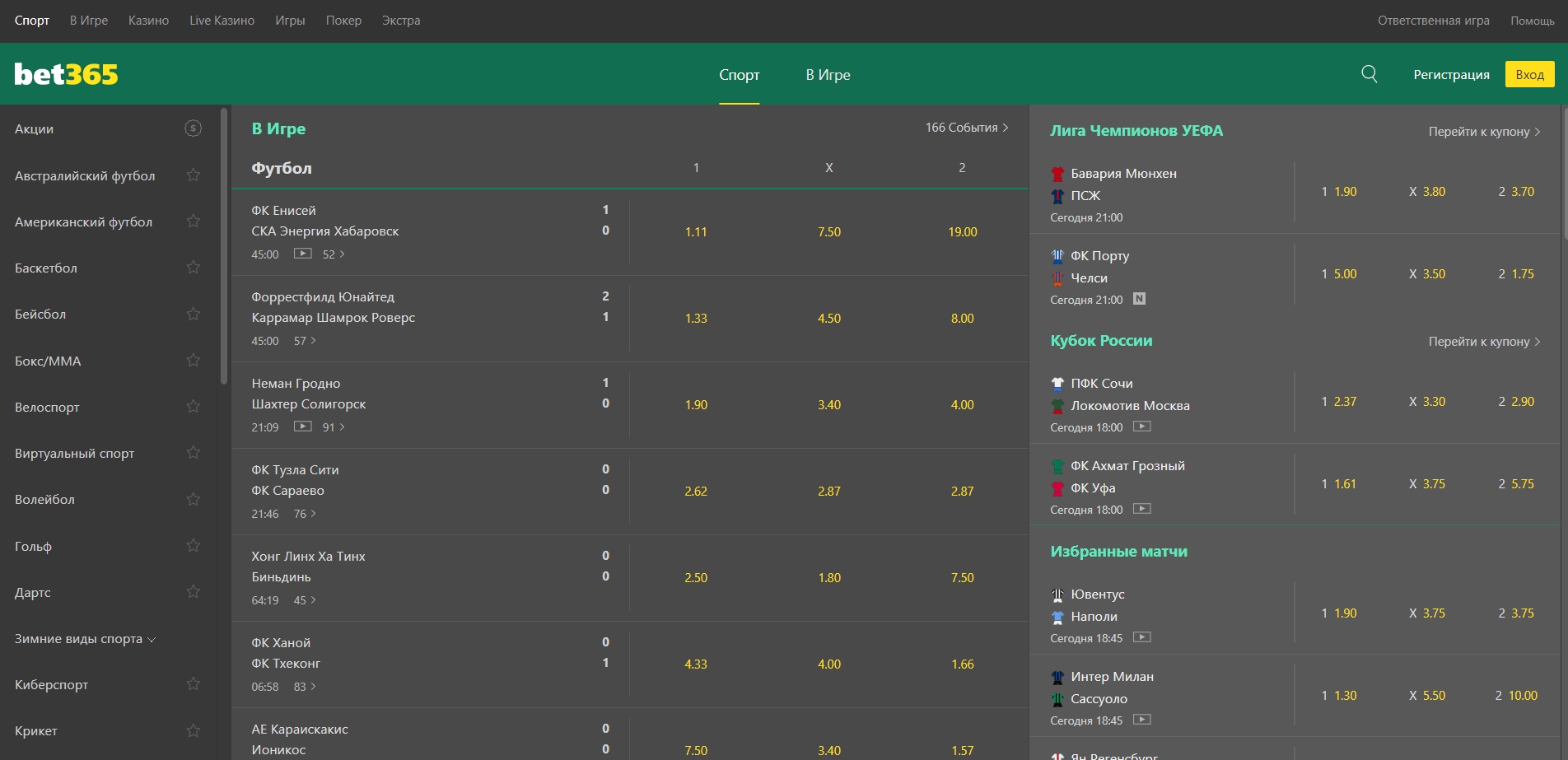
Task: Click ФК Уфа shirt icon
Action: pyautogui.click(x=1057, y=488)
